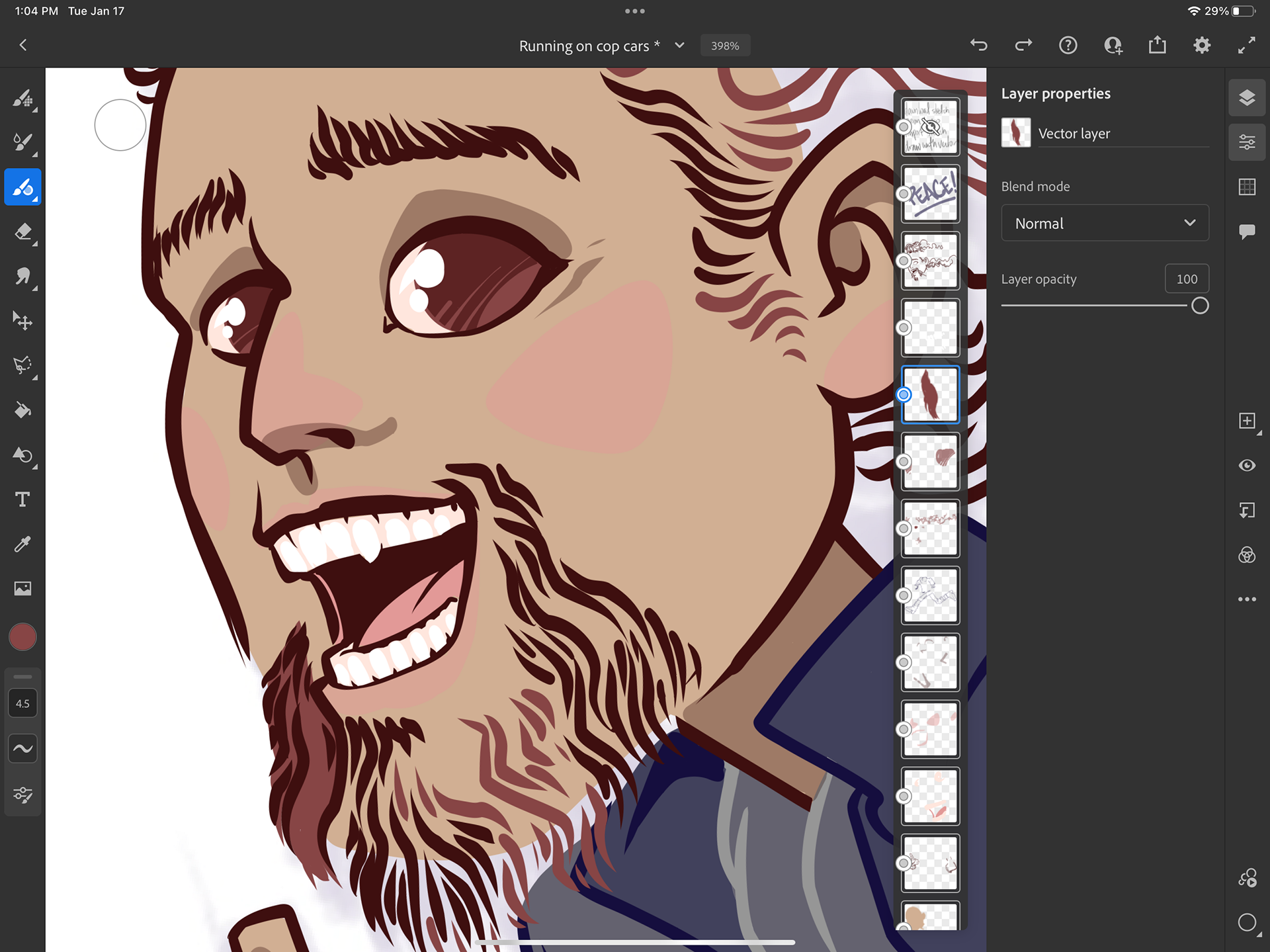Viewport: 1270px width, 952px height.
Task: Select the Move/Transform tool
Action: coord(23,321)
